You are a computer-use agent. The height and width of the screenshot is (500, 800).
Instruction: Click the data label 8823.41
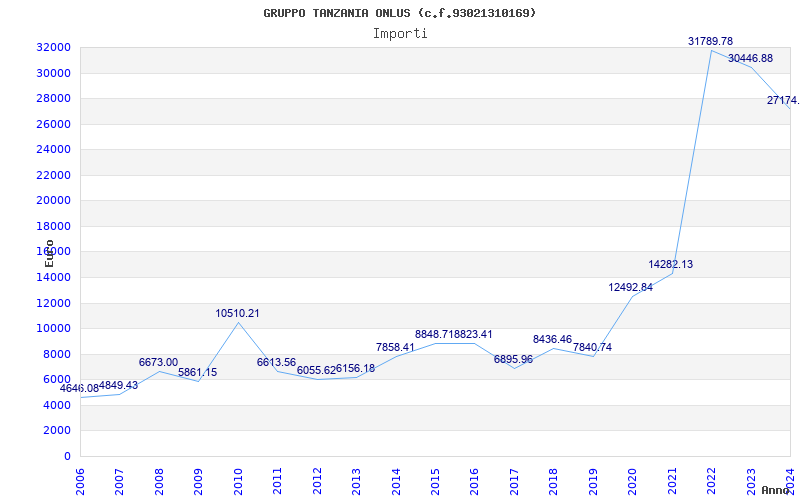(473, 334)
